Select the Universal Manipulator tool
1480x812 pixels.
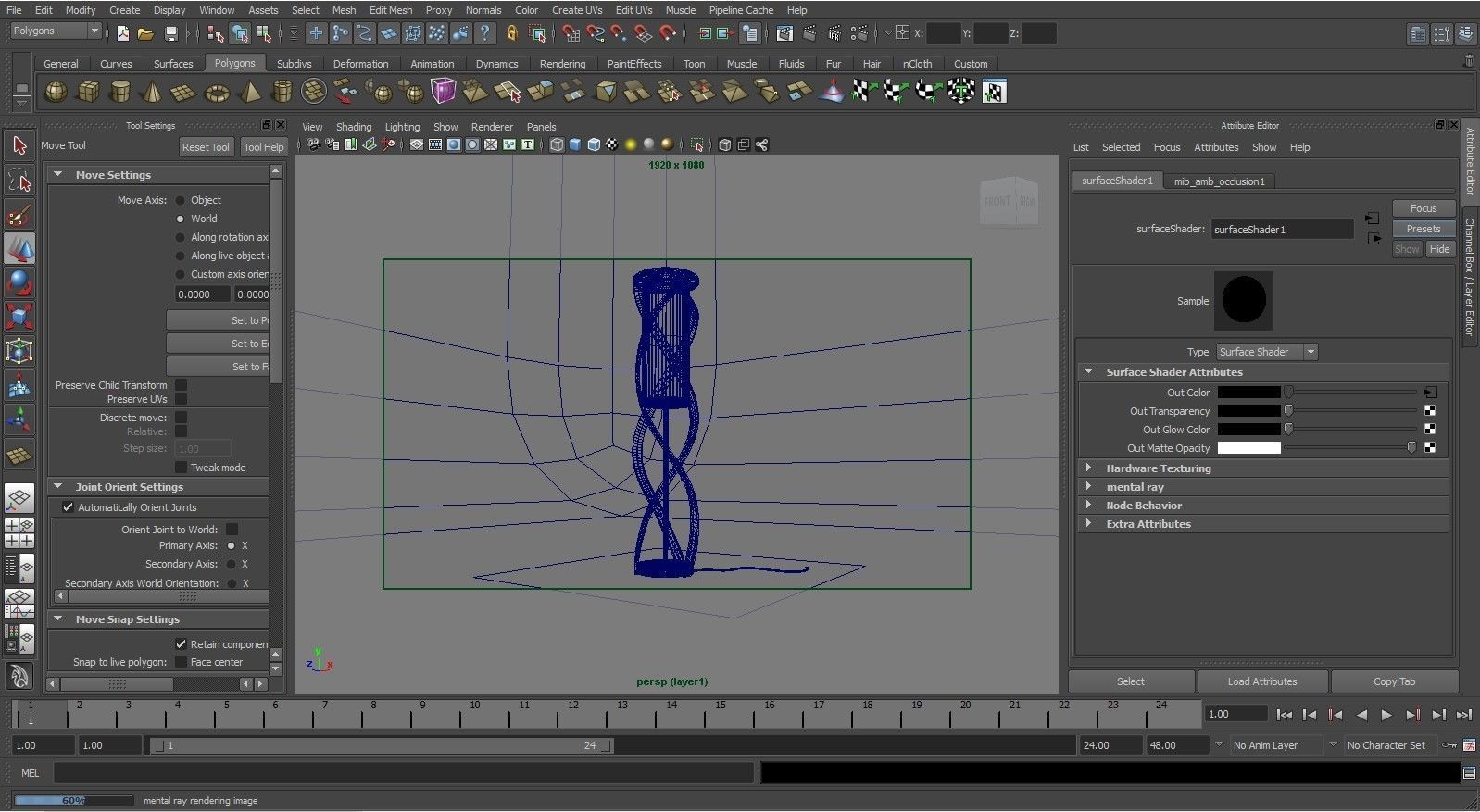pyautogui.click(x=19, y=351)
